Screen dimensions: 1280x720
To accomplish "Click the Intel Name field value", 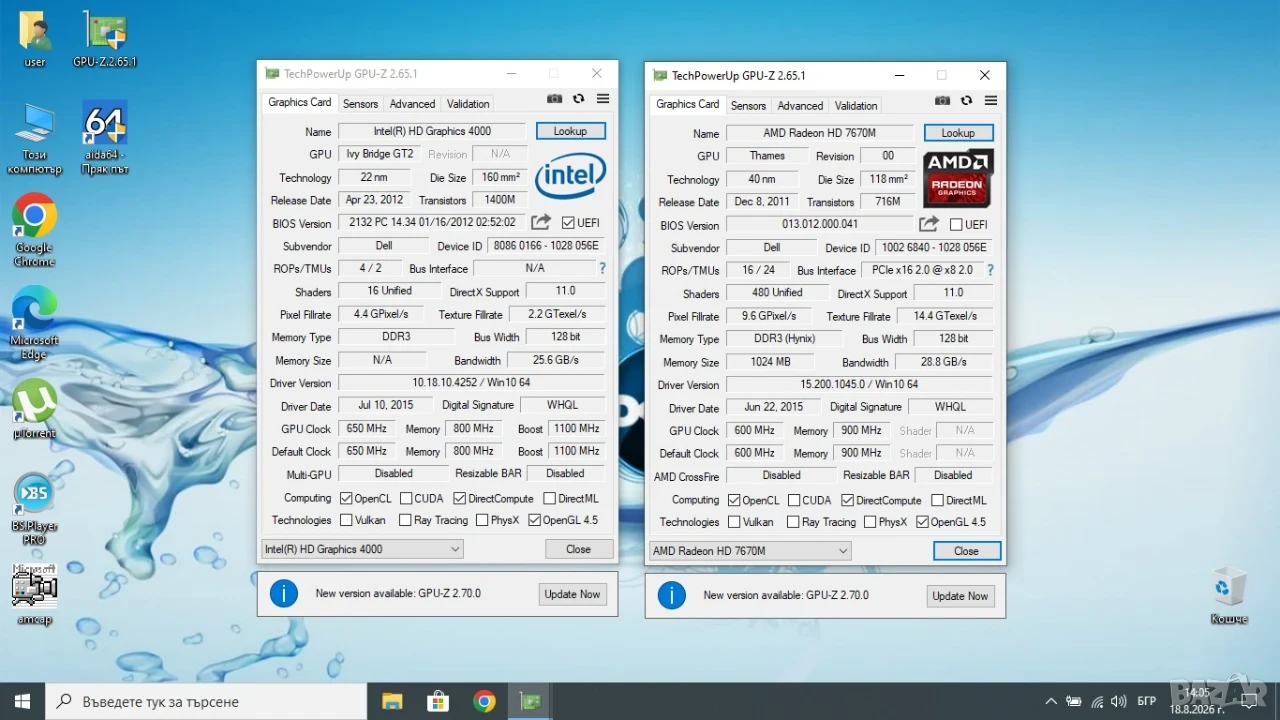I will 432,131.
